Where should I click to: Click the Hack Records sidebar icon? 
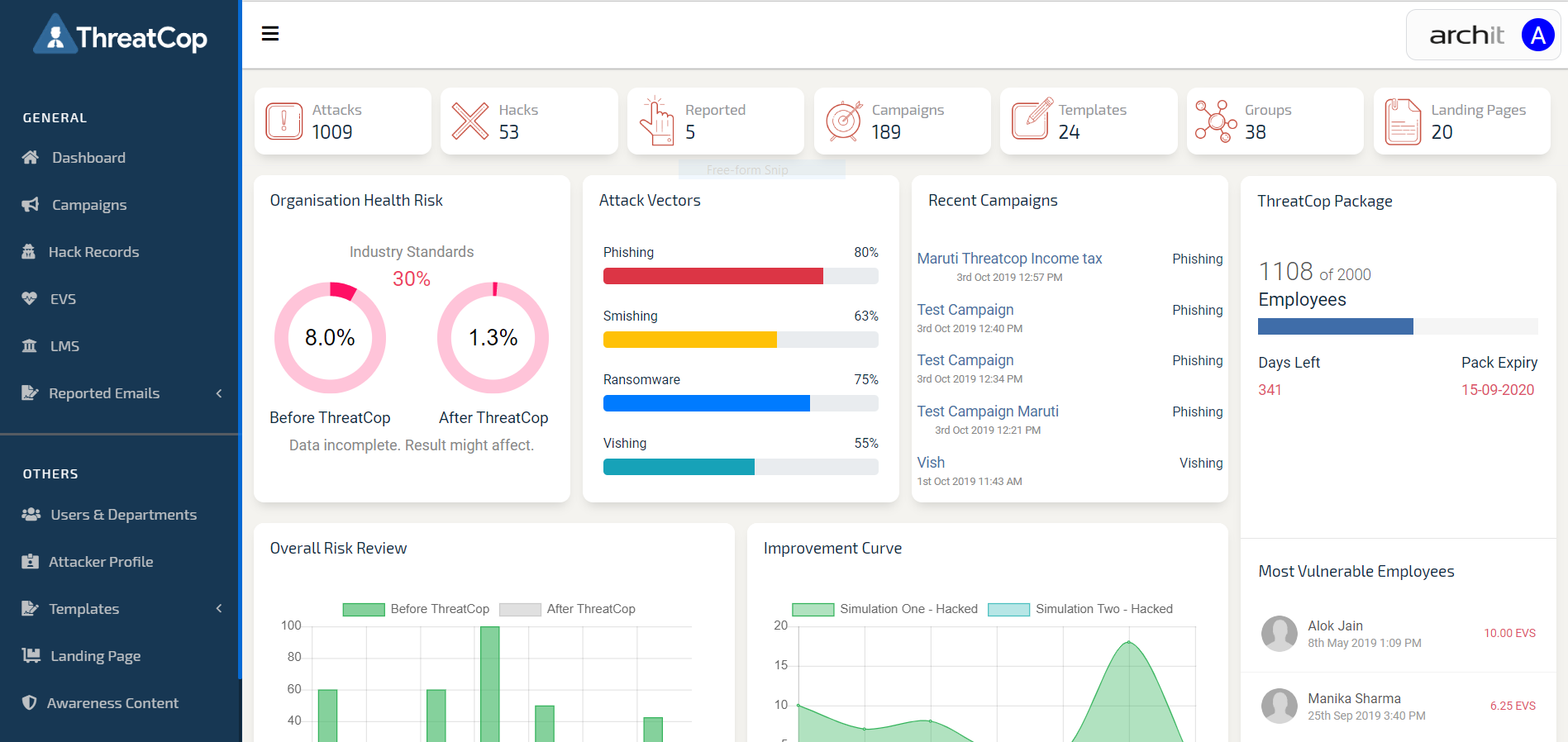point(29,251)
